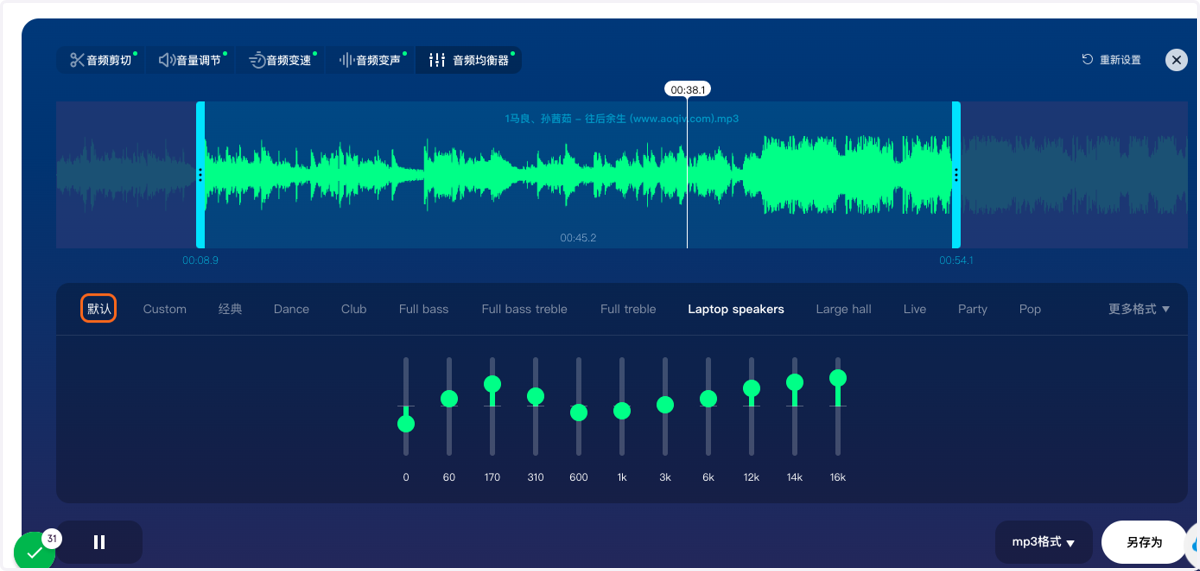Click the 1k slider knob
Viewport: 1200px width, 571px height.
pyautogui.click(x=622, y=411)
